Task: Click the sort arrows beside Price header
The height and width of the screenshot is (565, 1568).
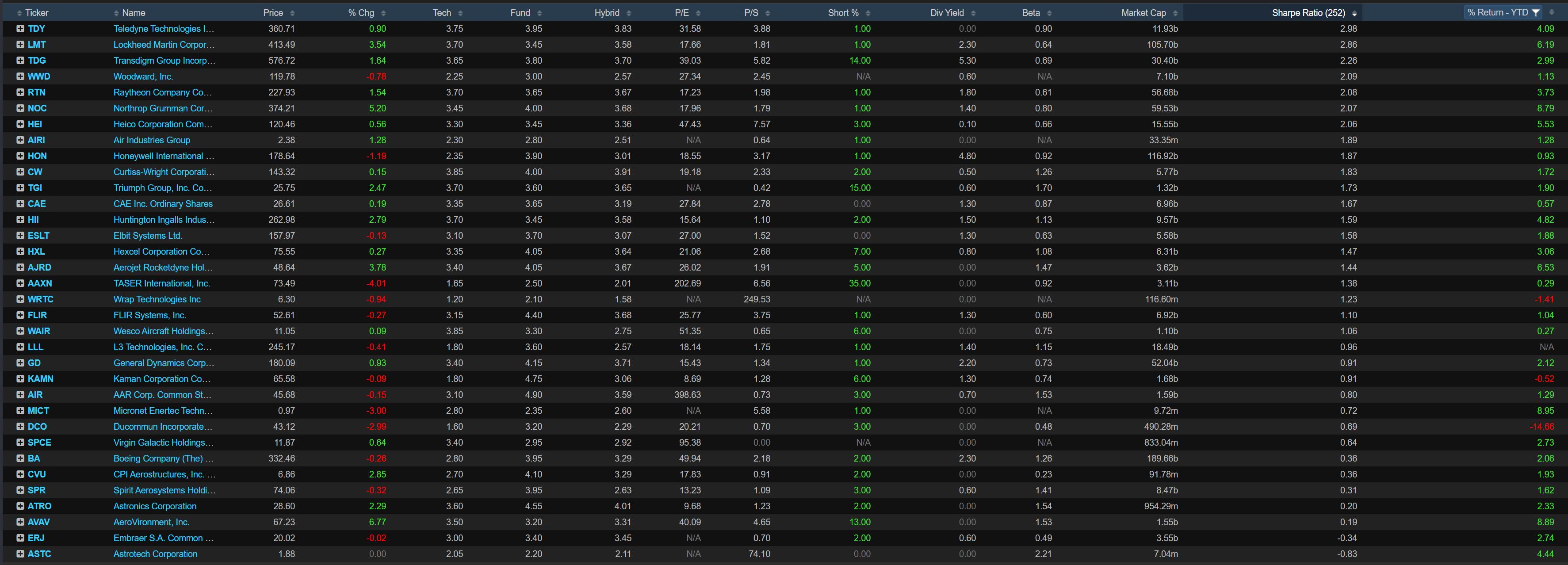Action: click(x=292, y=13)
